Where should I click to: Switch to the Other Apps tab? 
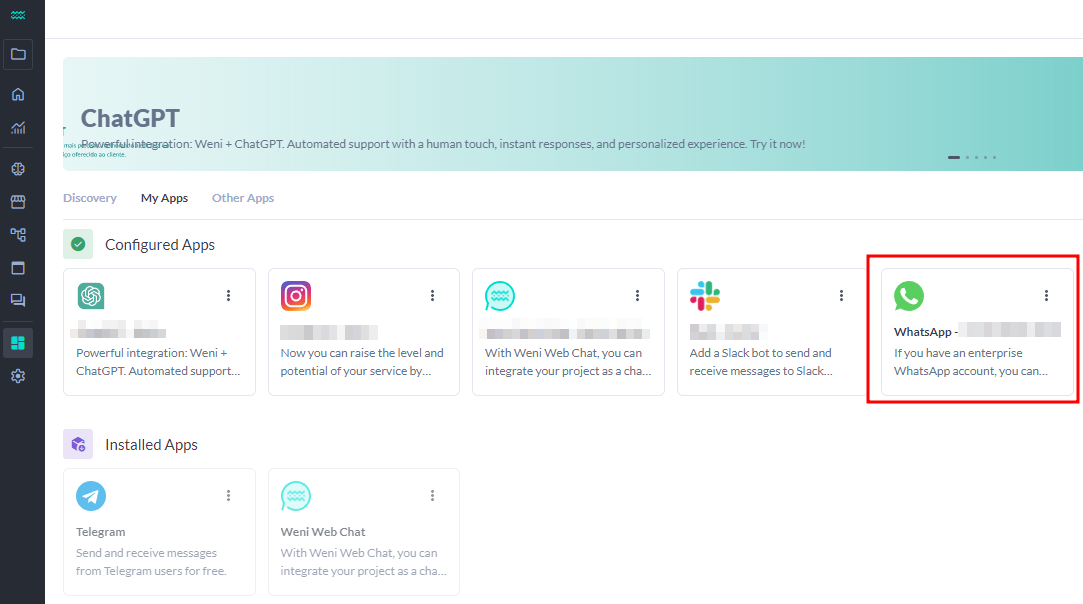[x=242, y=197]
